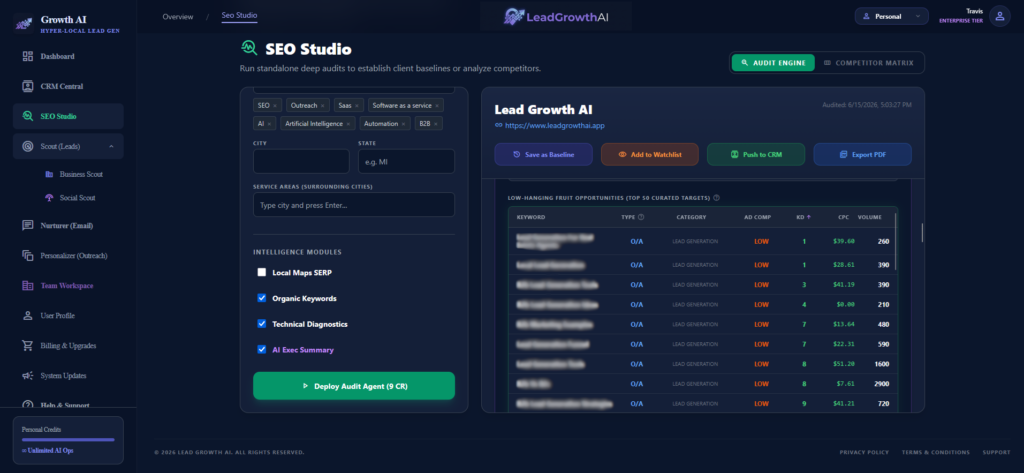
Task: Collapse the Scout (Leads) chevron
Action: click(111, 146)
